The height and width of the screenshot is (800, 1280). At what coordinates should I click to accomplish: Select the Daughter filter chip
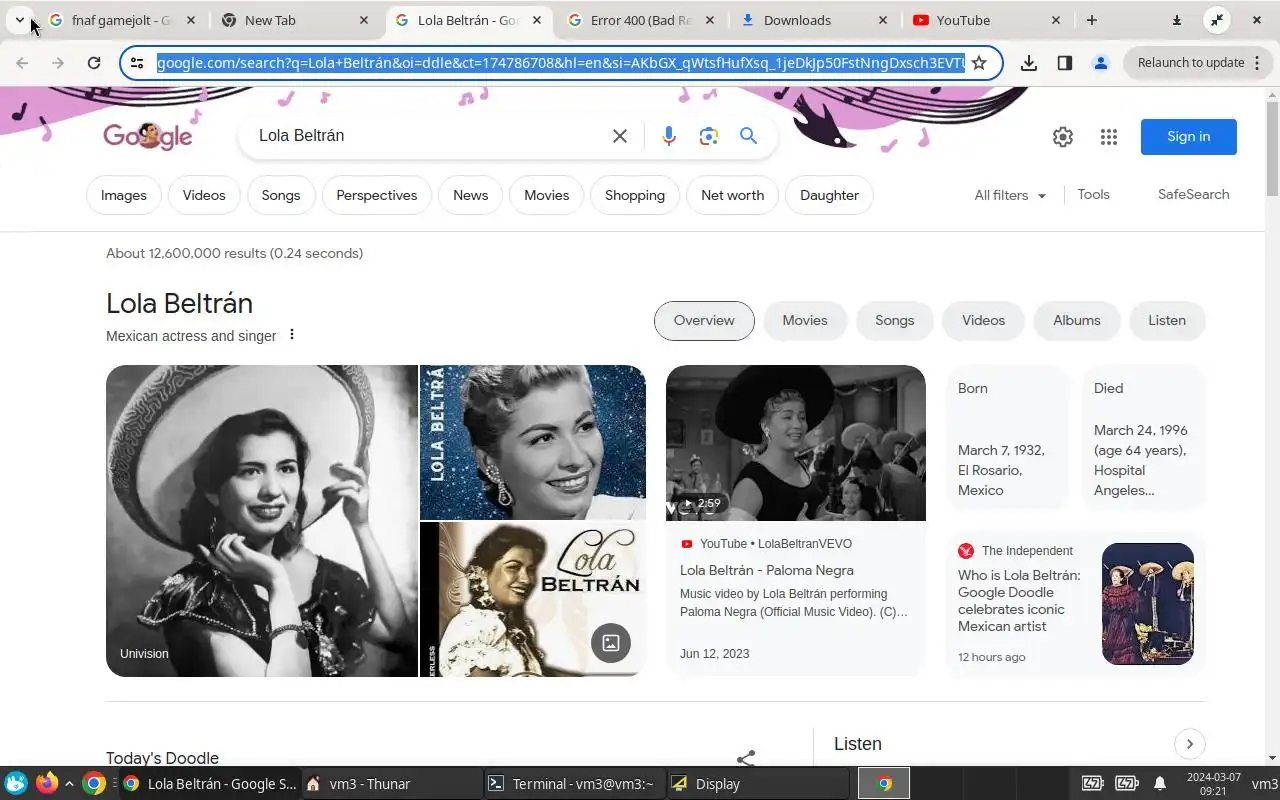tap(830, 195)
